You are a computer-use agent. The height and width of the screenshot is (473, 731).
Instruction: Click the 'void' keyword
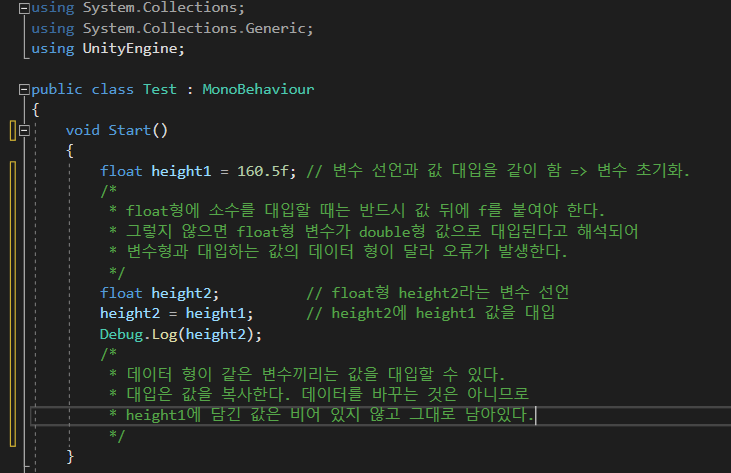[x=83, y=130]
